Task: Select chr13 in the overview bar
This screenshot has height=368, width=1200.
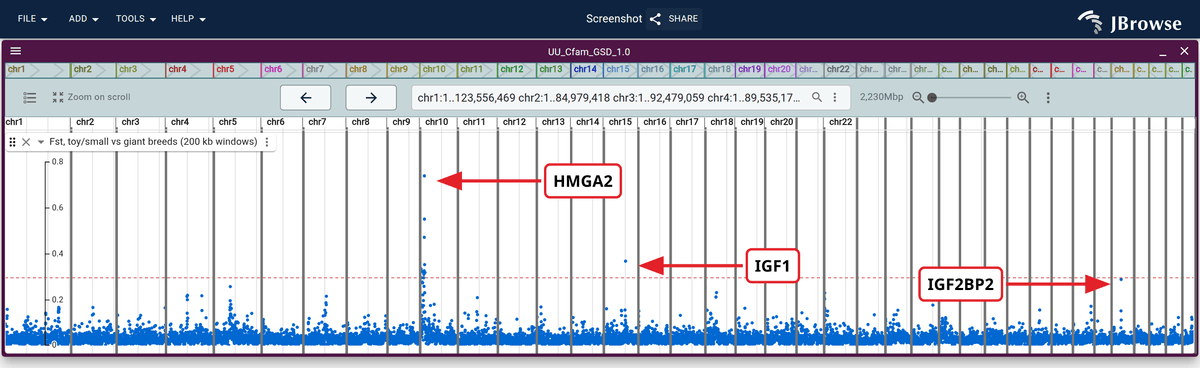Action: pyautogui.click(x=554, y=69)
